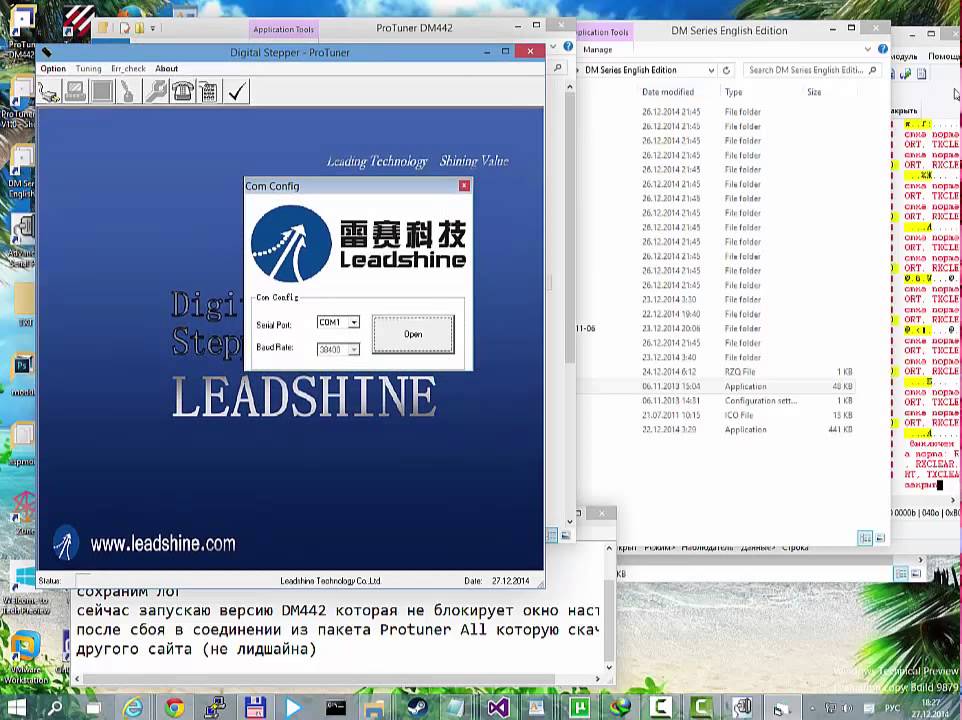Click the refresh icon in DM Series explorer
This screenshot has width=962, height=720.
(x=726, y=71)
